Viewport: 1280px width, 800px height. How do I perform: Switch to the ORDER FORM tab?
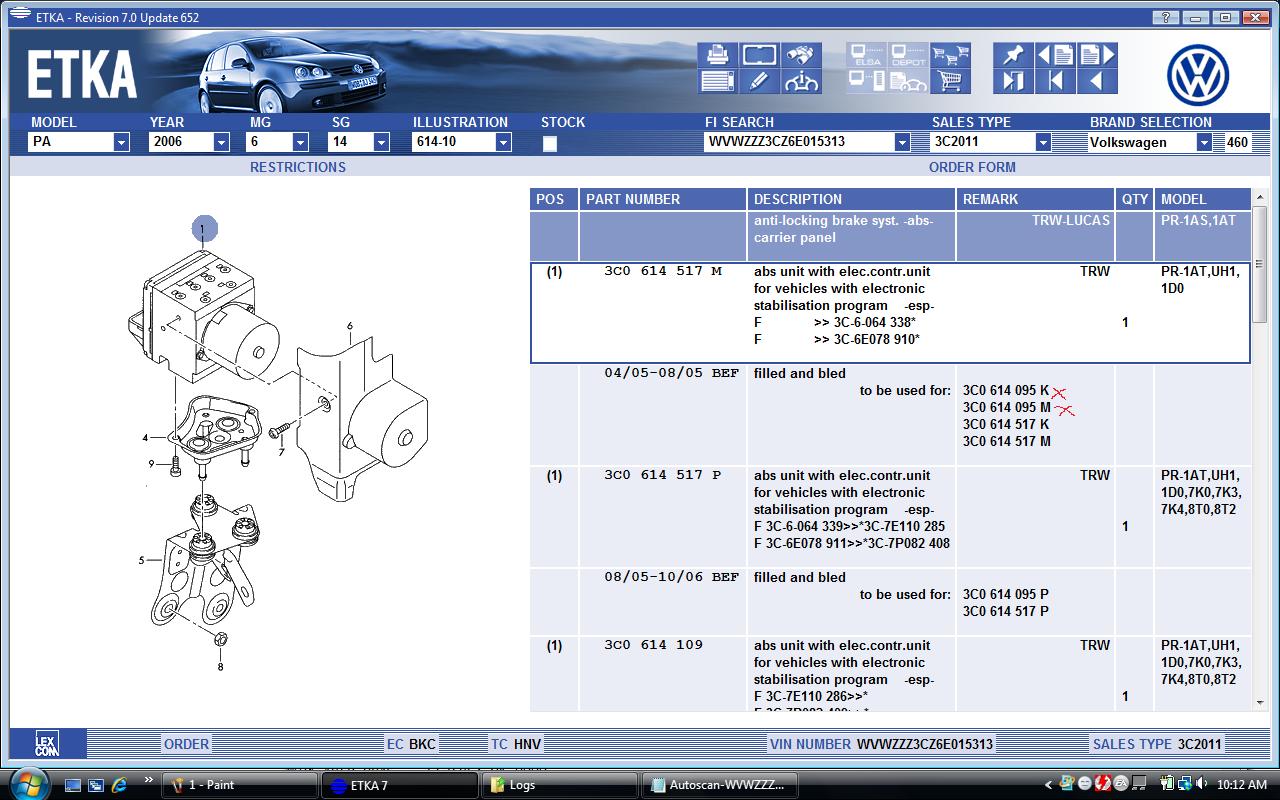click(x=972, y=167)
